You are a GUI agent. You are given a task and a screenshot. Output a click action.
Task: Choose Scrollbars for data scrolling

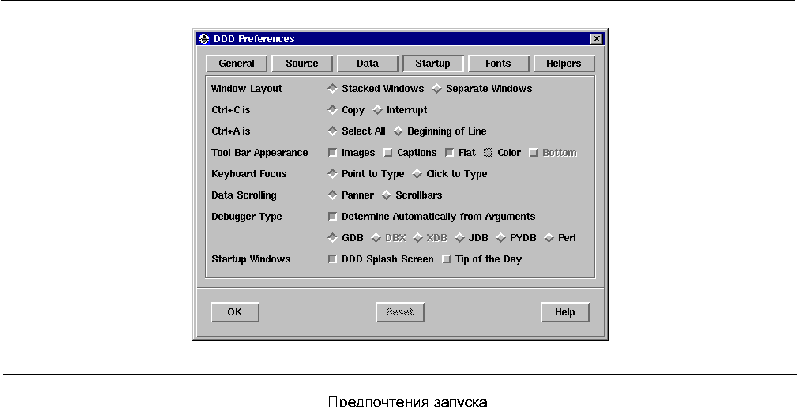(388, 195)
